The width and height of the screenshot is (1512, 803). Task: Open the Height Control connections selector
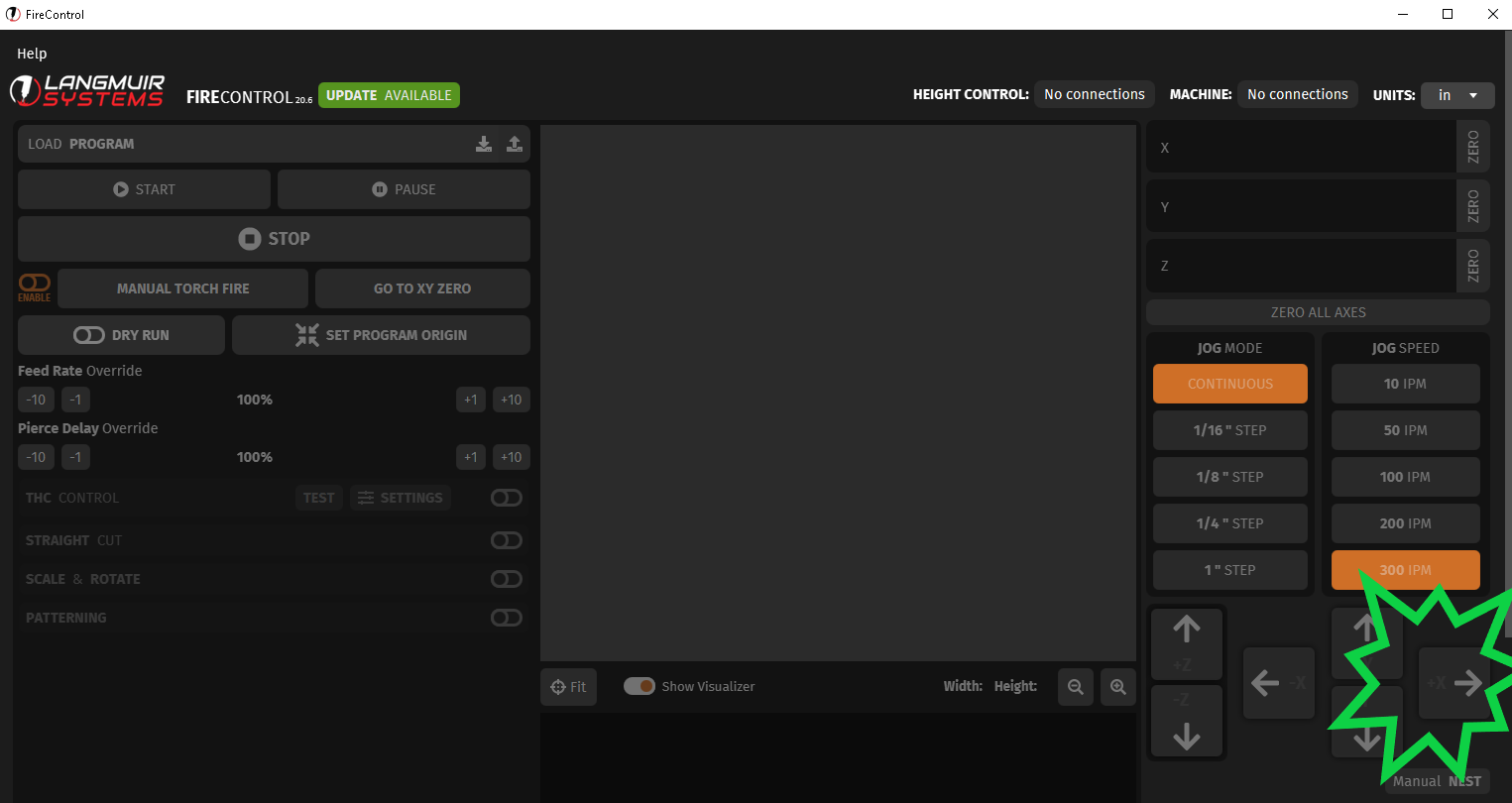tap(1094, 94)
